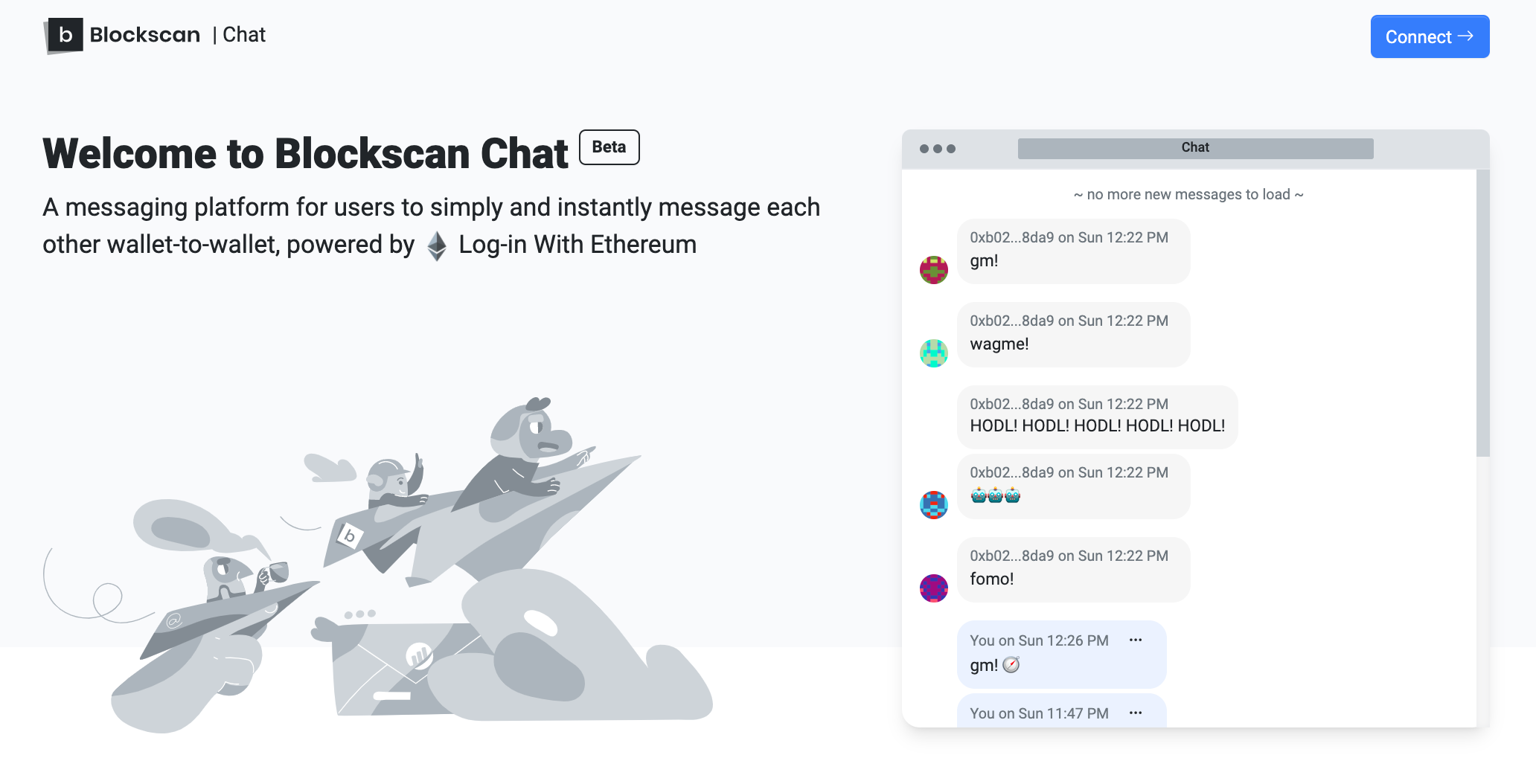The image size is (1536, 784).
Task: Click the chat window scrollbar thumb
Action: point(1482,312)
